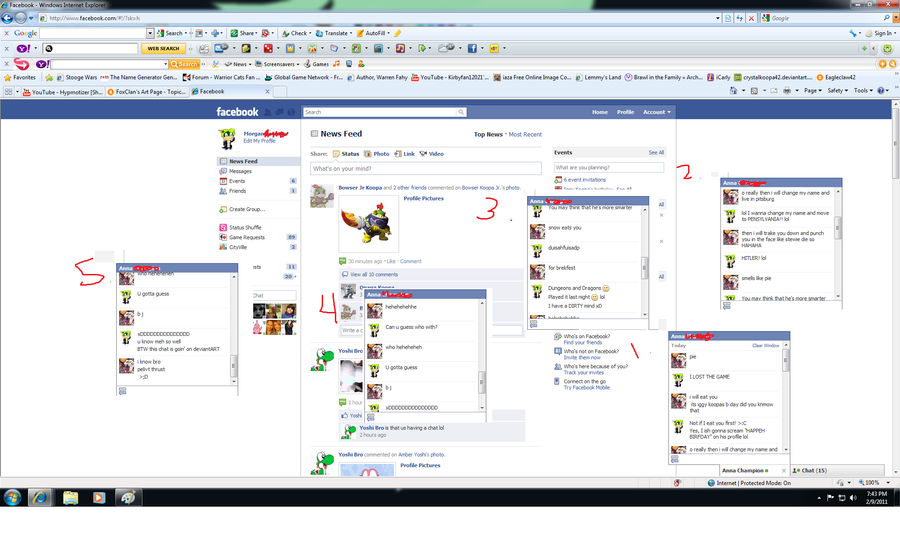This screenshot has height=539, width=900.
Task: Click Game Requests icon in sidebar
Action: click(x=223, y=237)
